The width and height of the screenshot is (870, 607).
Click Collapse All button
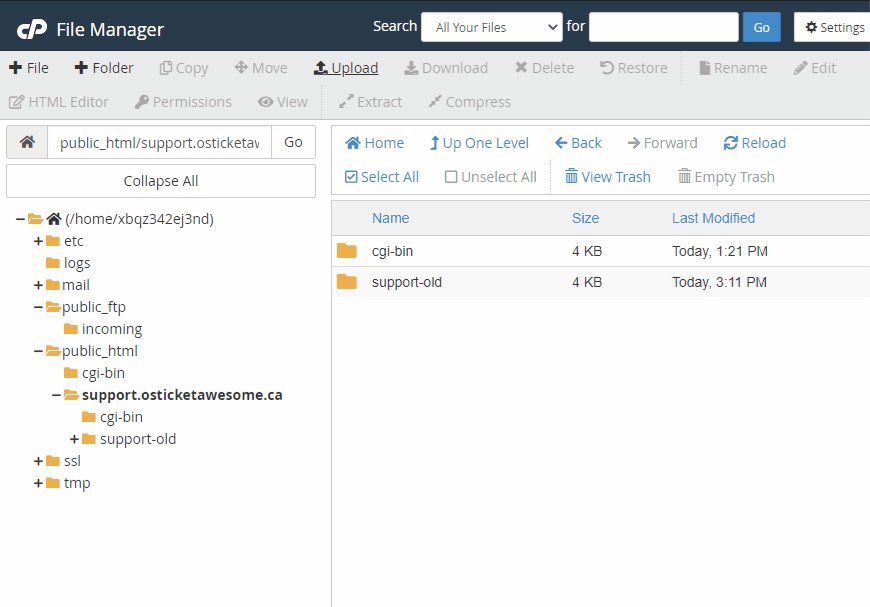[x=161, y=181]
